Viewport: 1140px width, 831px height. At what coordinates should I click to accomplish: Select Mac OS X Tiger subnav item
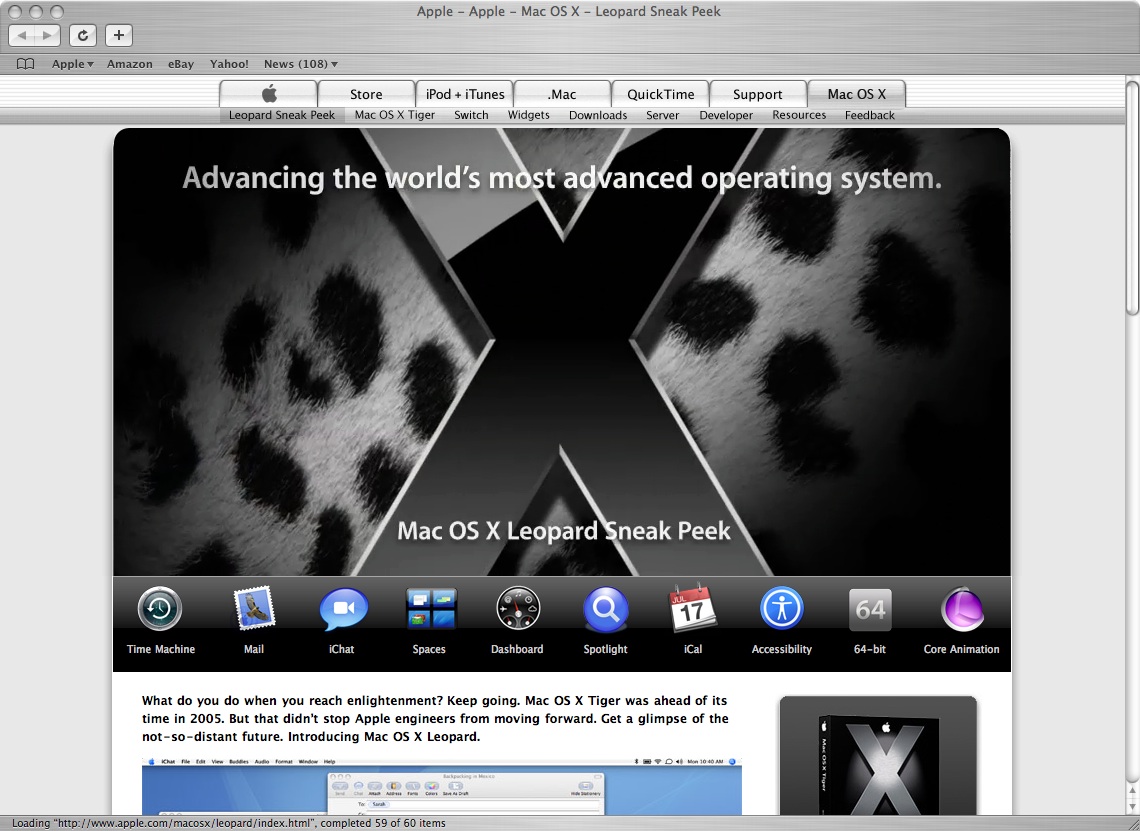395,115
